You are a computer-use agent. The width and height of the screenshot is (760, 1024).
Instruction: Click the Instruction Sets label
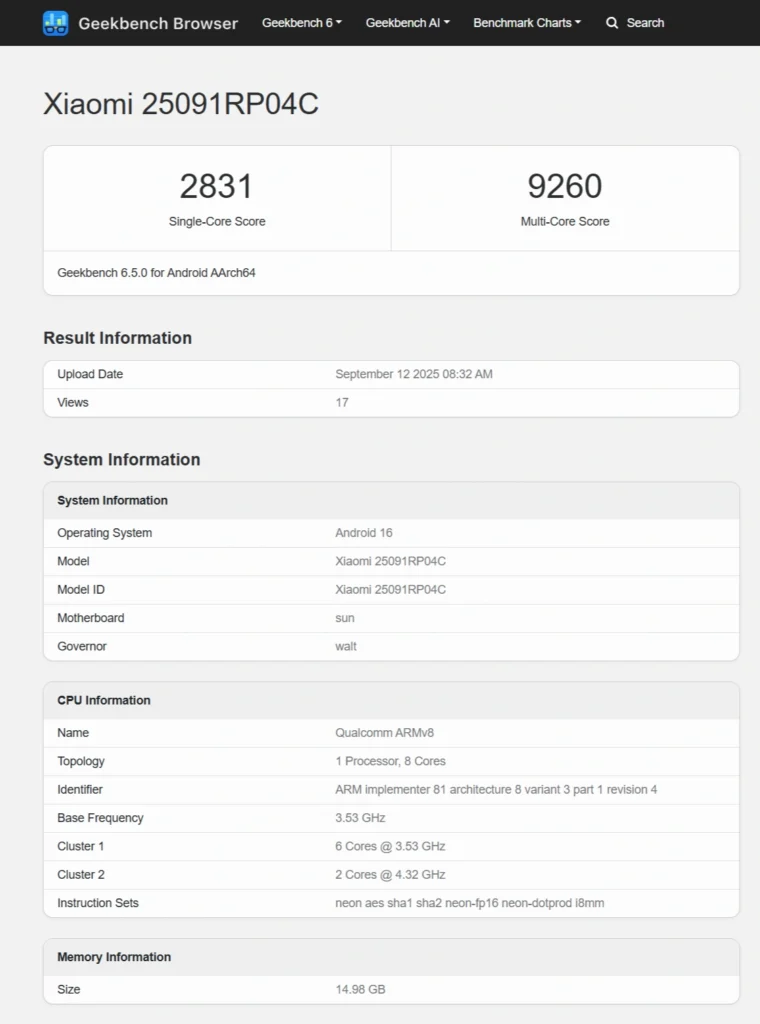(x=98, y=903)
